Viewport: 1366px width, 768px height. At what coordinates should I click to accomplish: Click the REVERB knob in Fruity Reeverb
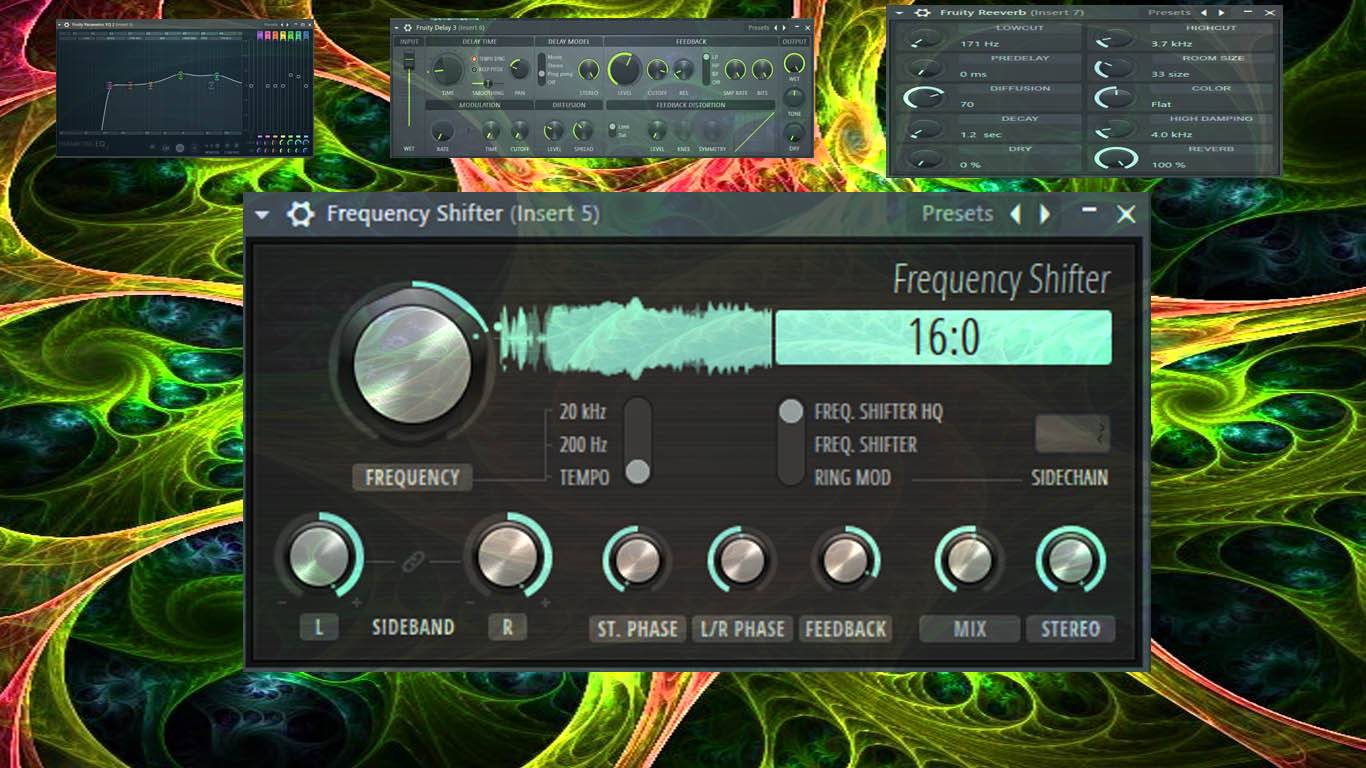click(1116, 158)
